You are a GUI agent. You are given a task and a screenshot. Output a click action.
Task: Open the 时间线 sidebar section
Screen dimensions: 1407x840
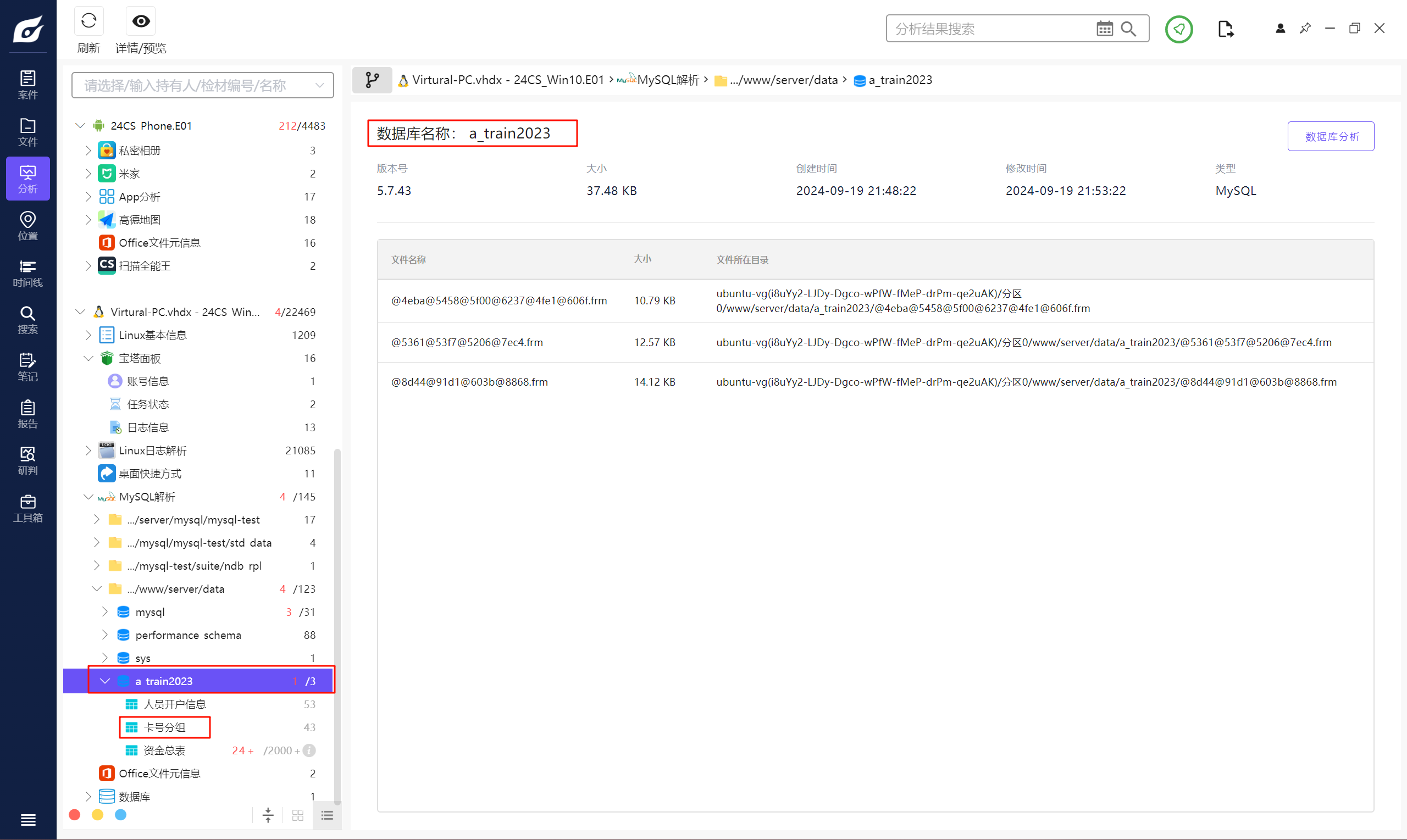coord(27,273)
